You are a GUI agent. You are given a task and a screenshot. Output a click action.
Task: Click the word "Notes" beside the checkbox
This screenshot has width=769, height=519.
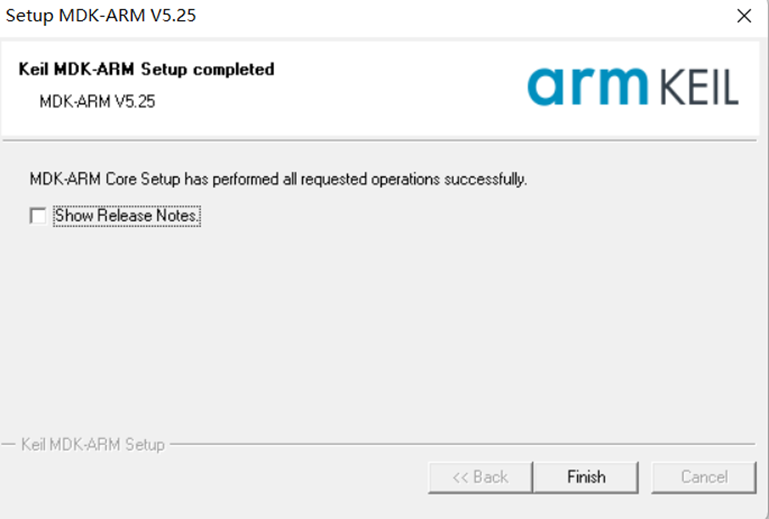point(176,215)
